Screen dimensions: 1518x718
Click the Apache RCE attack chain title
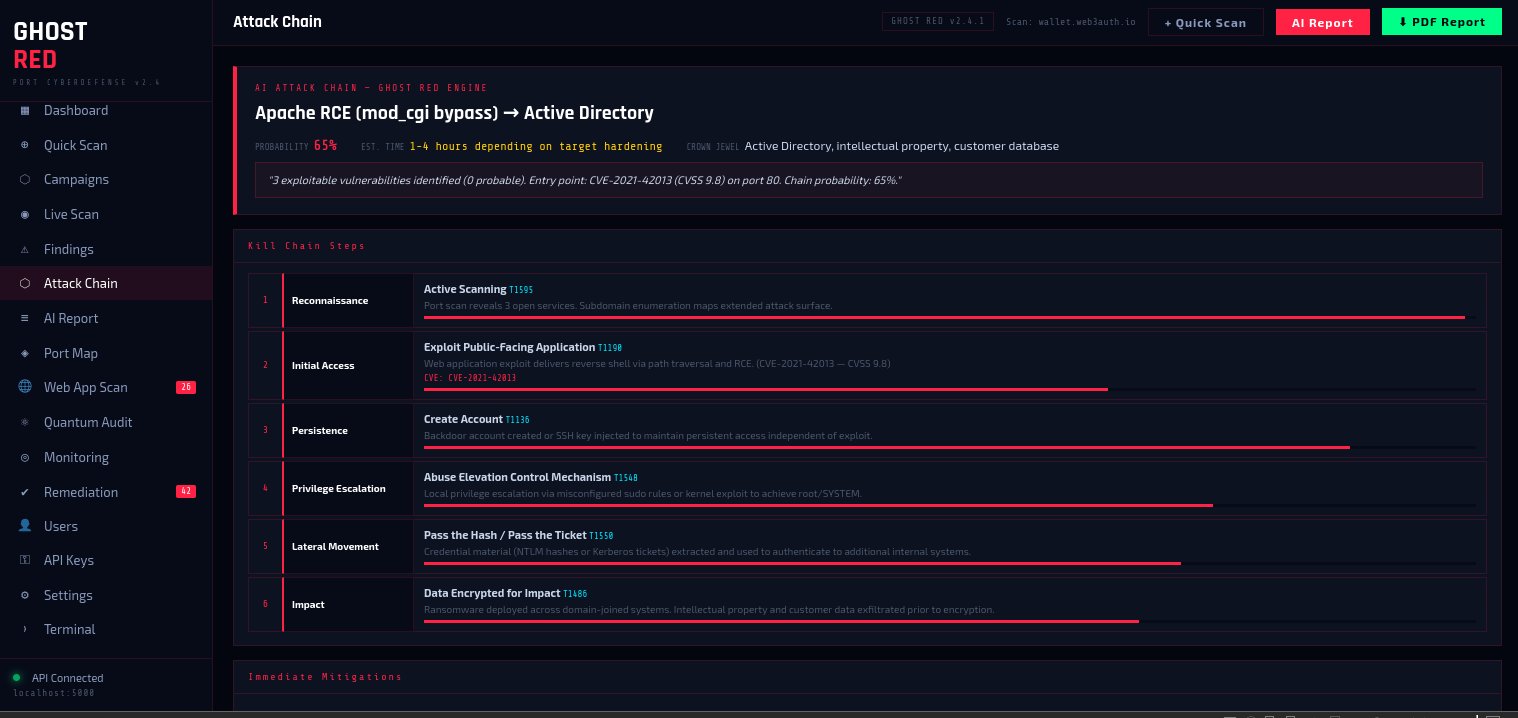[x=454, y=113]
